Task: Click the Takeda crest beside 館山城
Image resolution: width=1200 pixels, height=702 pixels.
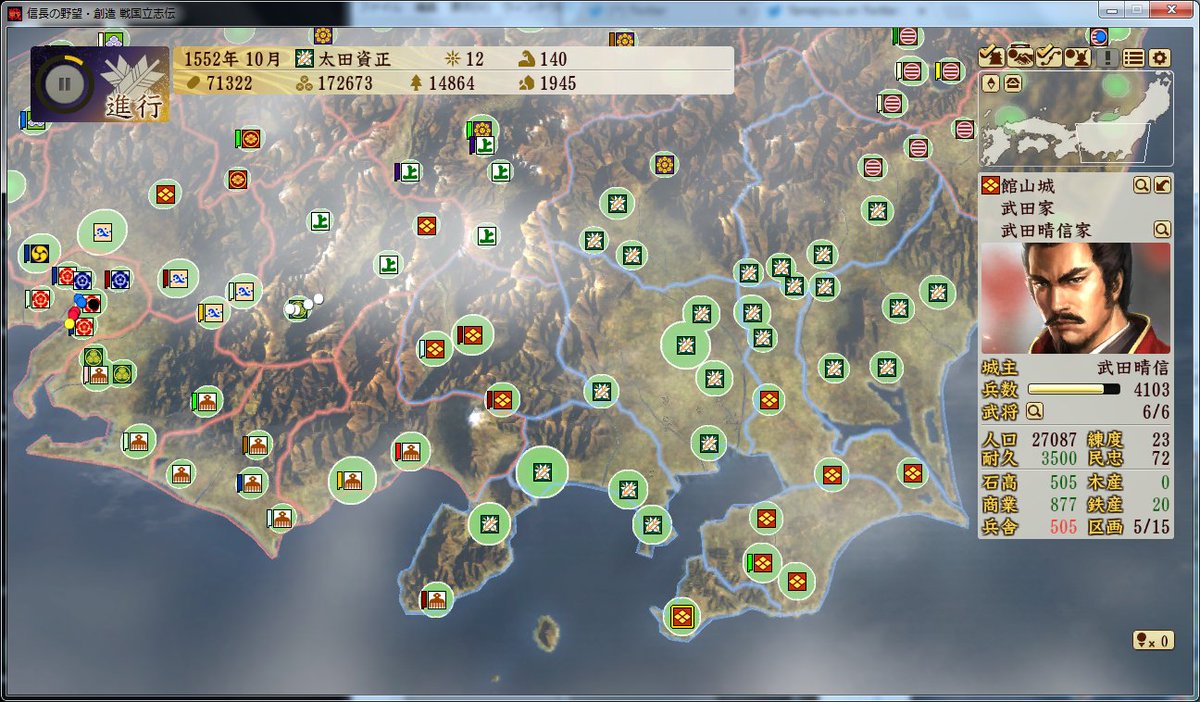Action: (991, 185)
